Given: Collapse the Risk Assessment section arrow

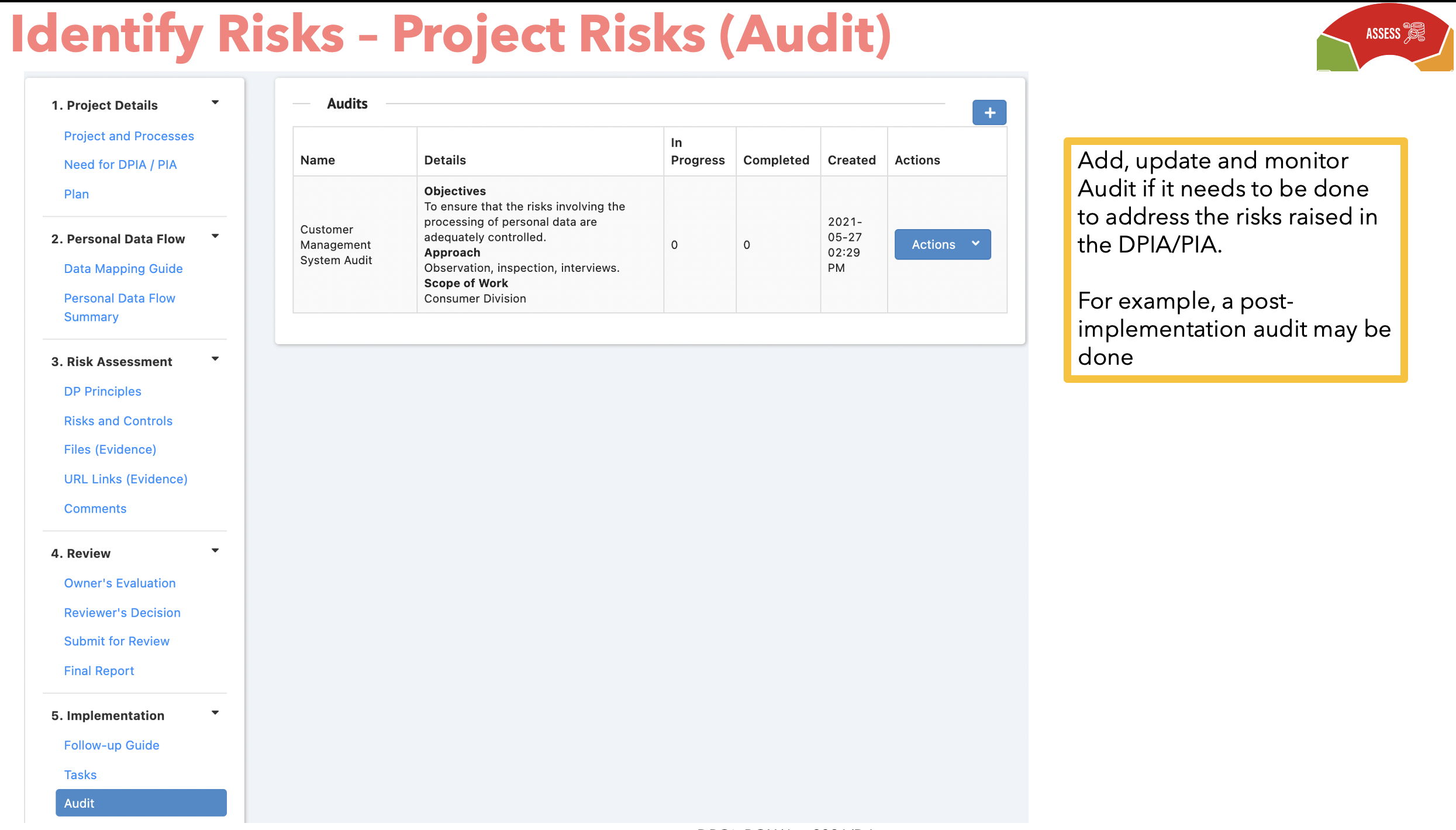Looking at the screenshot, I should tap(215, 359).
